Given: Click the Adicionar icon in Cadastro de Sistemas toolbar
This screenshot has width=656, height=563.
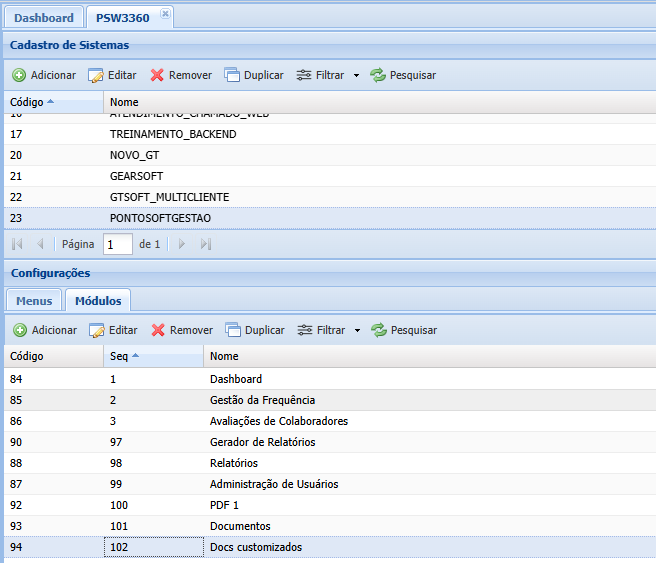Looking at the screenshot, I should click(x=19, y=75).
